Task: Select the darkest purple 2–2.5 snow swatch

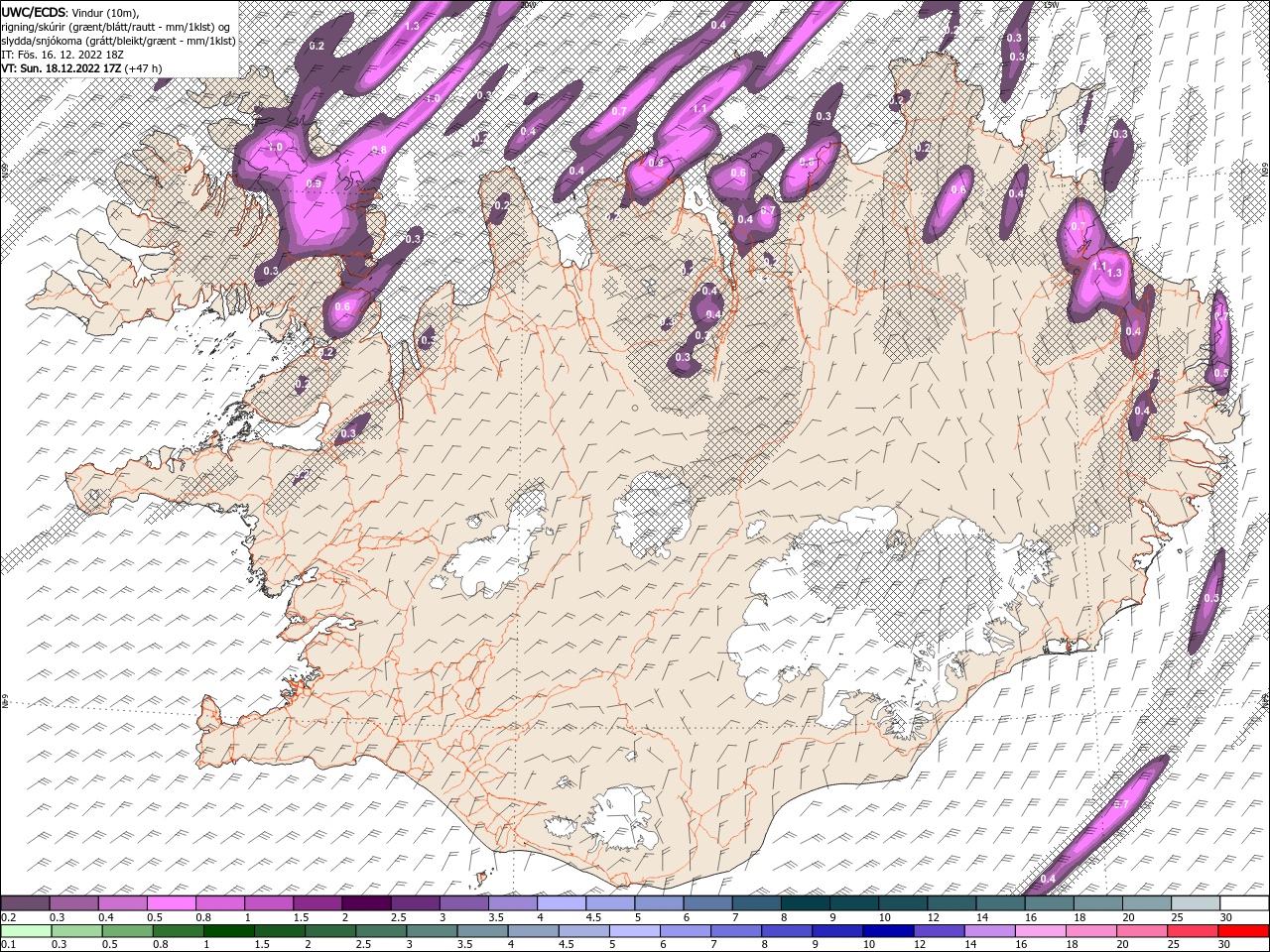Action: click(366, 903)
